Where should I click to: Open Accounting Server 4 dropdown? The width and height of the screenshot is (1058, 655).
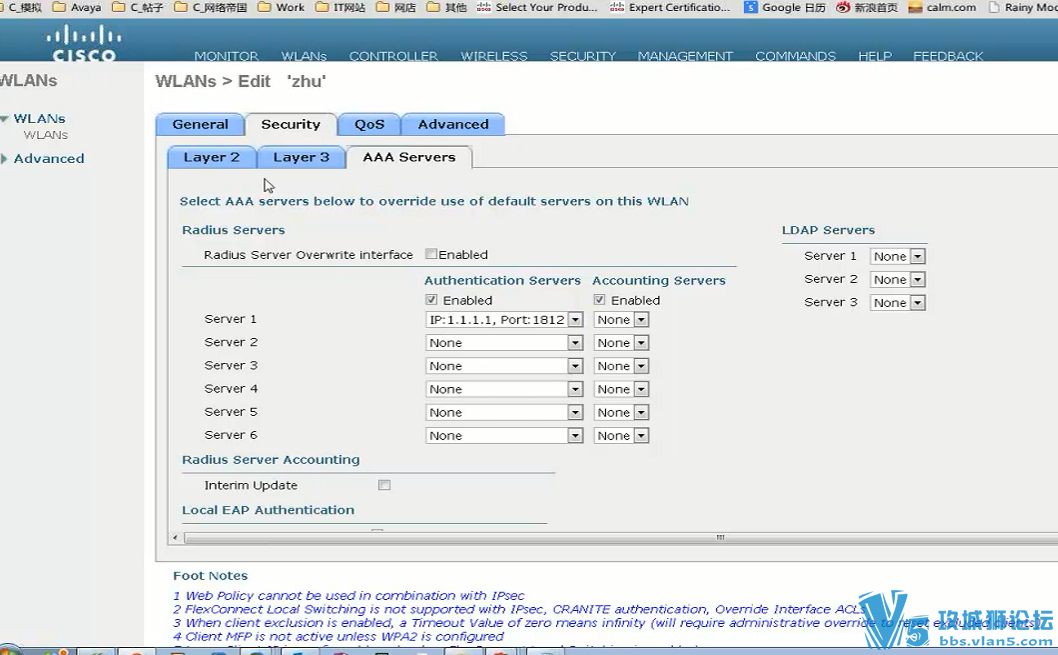pyautogui.click(x=621, y=389)
